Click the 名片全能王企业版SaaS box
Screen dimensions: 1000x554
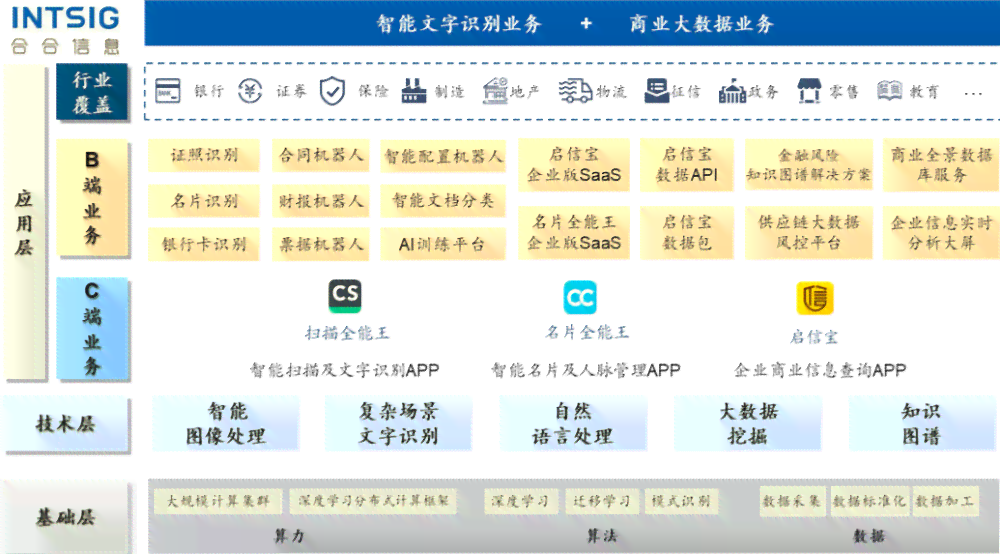(x=574, y=233)
